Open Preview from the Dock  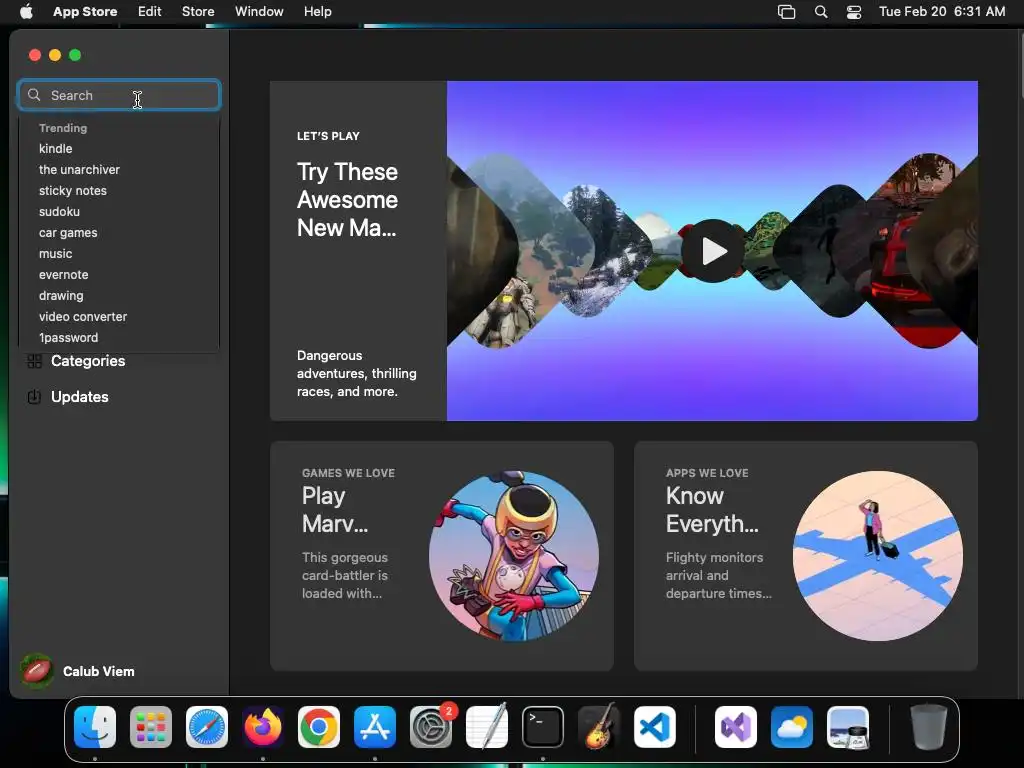848,727
